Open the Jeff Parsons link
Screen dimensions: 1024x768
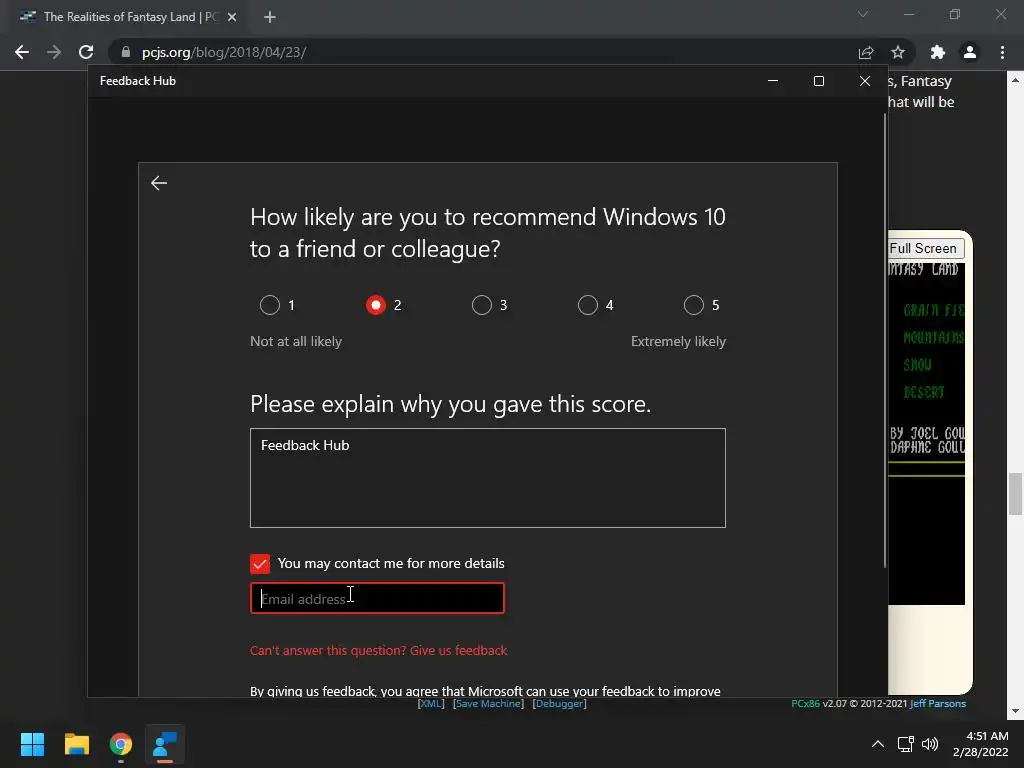pyautogui.click(x=938, y=703)
